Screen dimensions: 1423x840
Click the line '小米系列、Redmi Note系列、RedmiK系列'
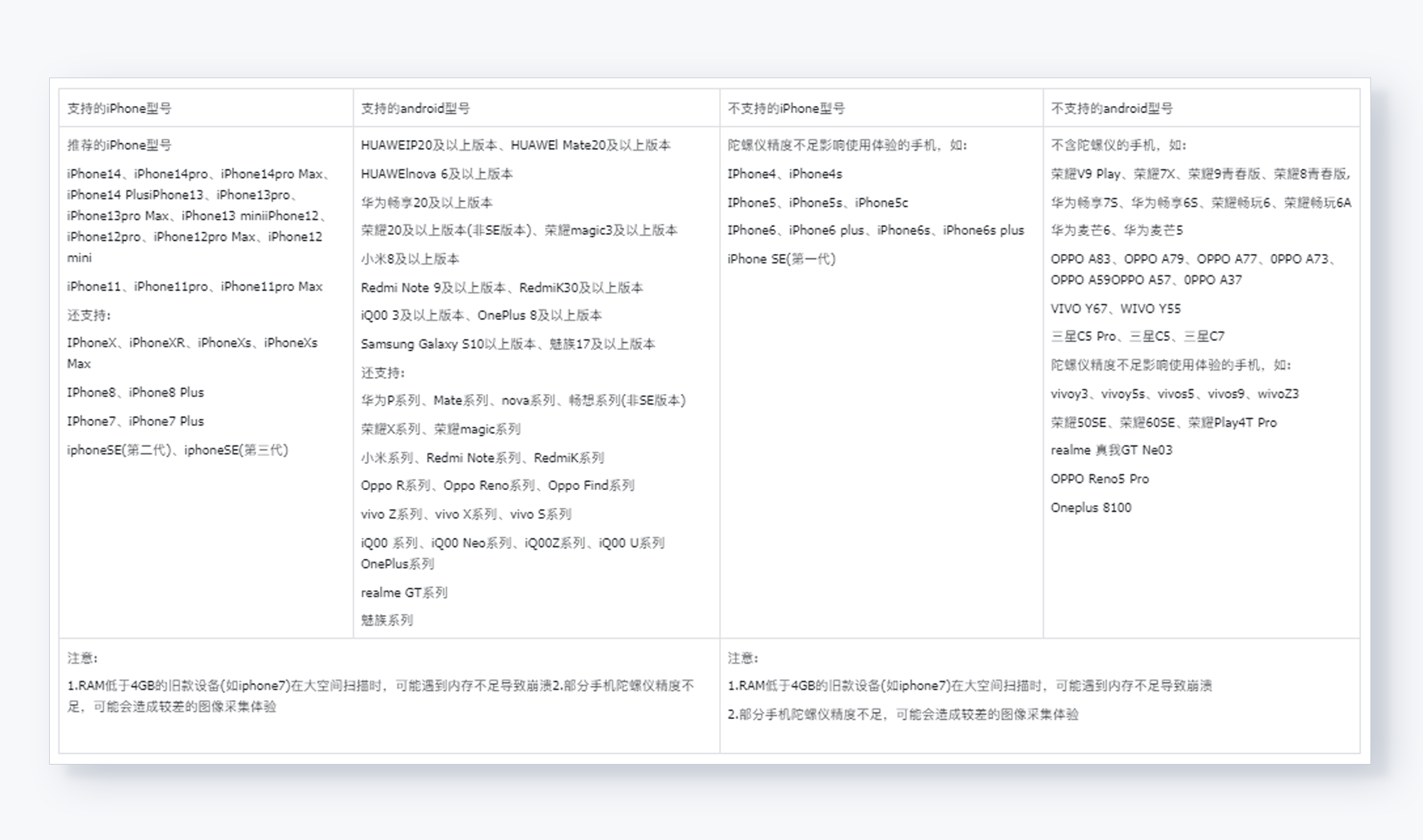(482, 458)
